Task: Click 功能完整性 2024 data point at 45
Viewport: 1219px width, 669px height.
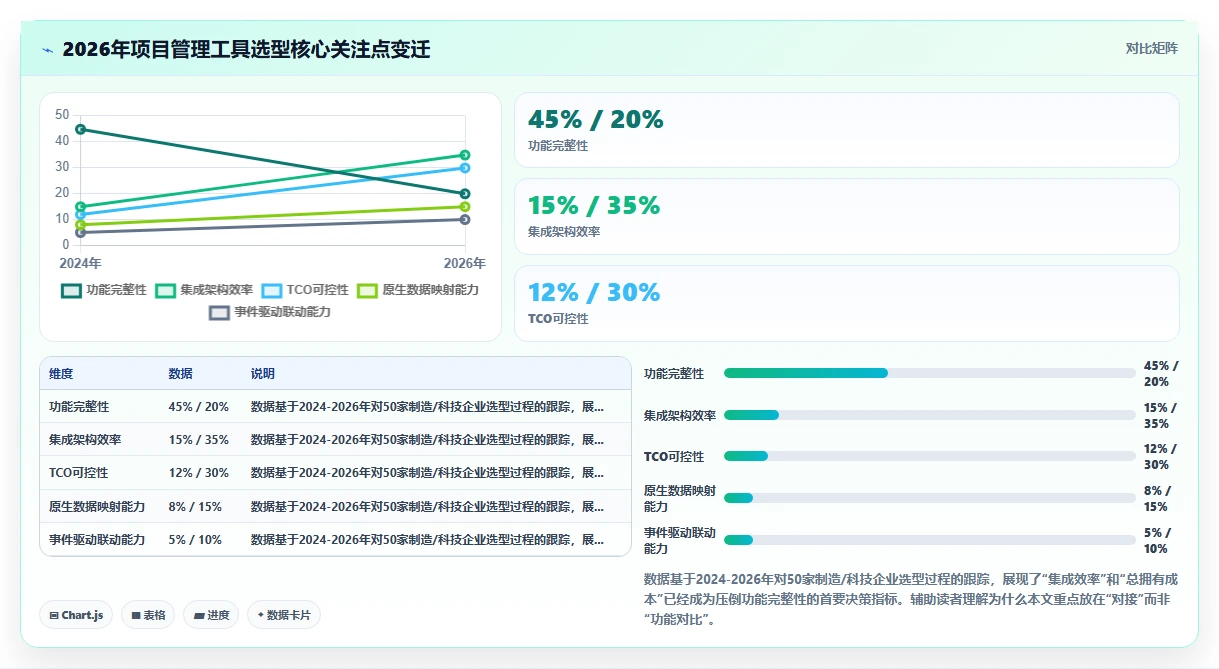Action: click(80, 129)
